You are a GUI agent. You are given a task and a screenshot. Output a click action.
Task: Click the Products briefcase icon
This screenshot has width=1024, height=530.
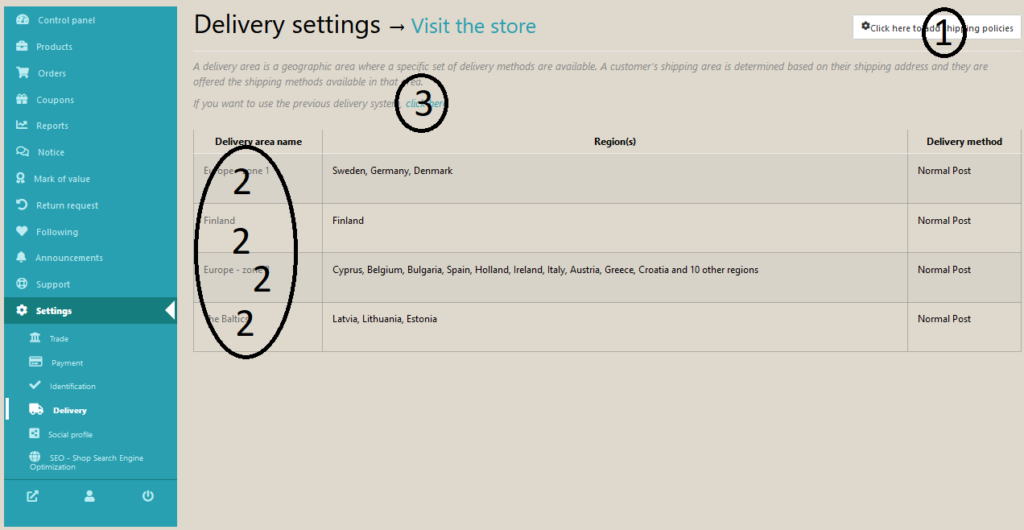point(22,47)
